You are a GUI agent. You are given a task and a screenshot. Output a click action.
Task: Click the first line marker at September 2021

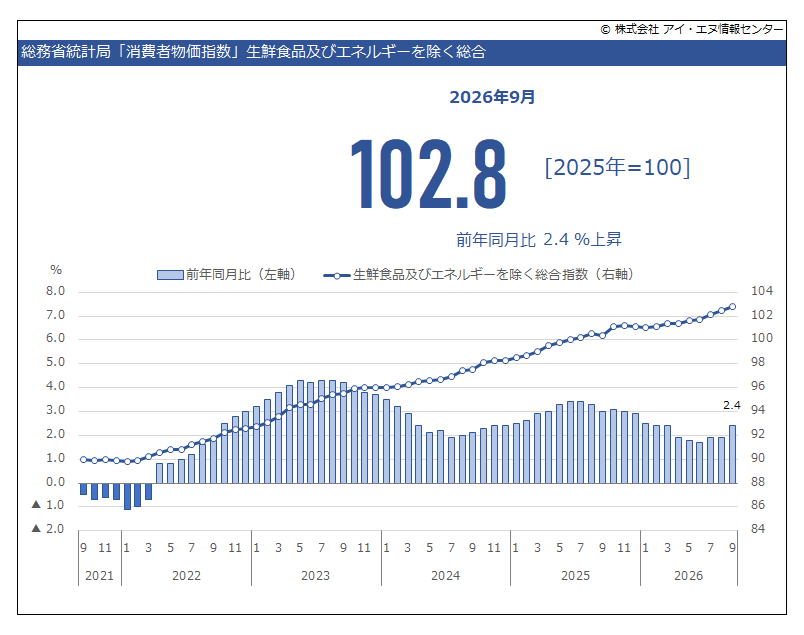tap(84, 460)
